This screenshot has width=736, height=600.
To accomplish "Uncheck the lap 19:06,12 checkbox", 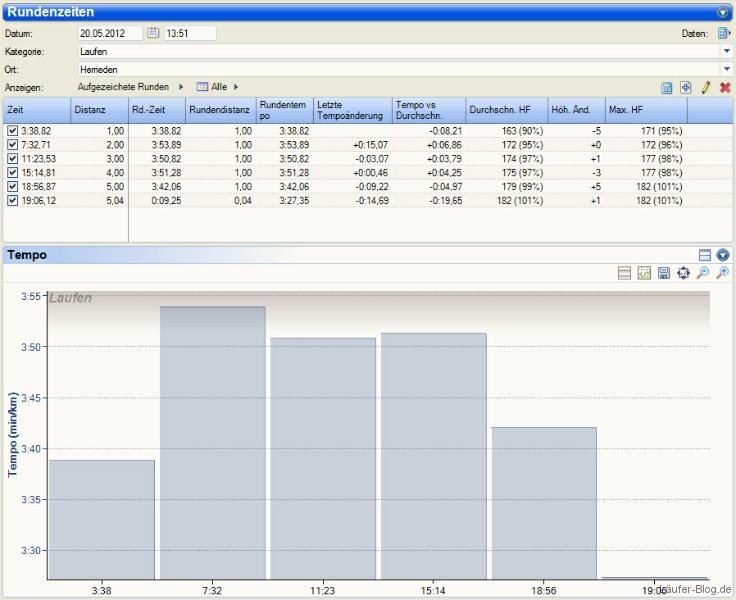I will click(13, 200).
